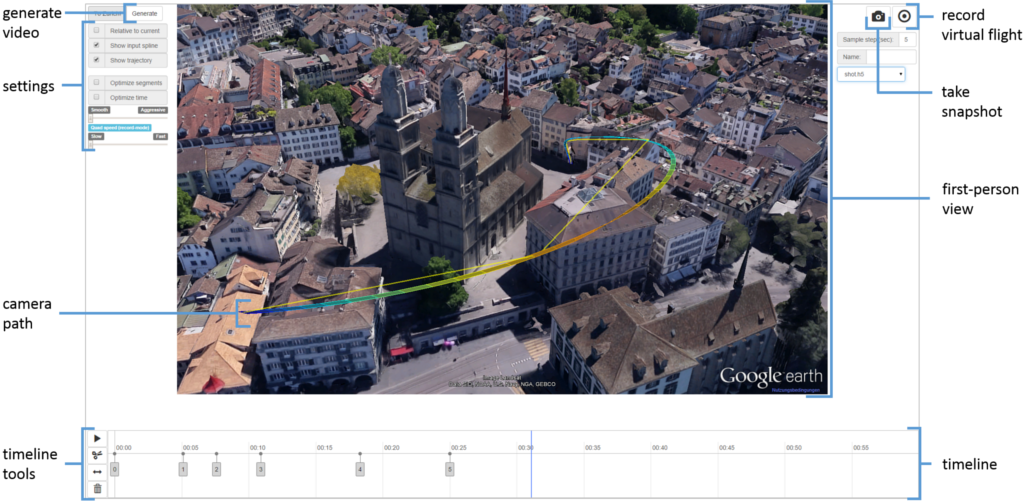Start recording the virtual flight

click(x=904, y=17)
